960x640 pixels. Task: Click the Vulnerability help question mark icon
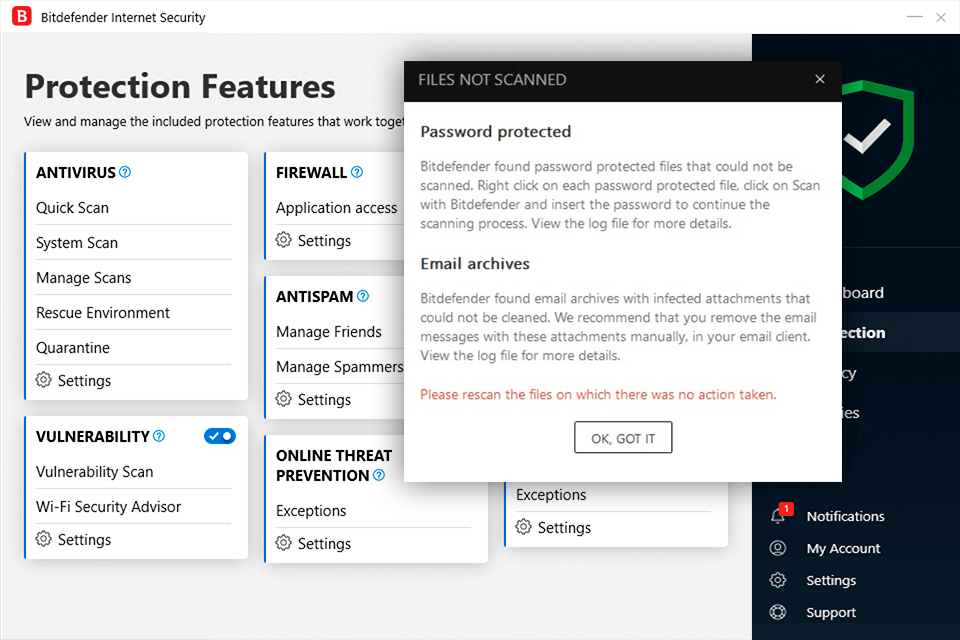point(159,436)
